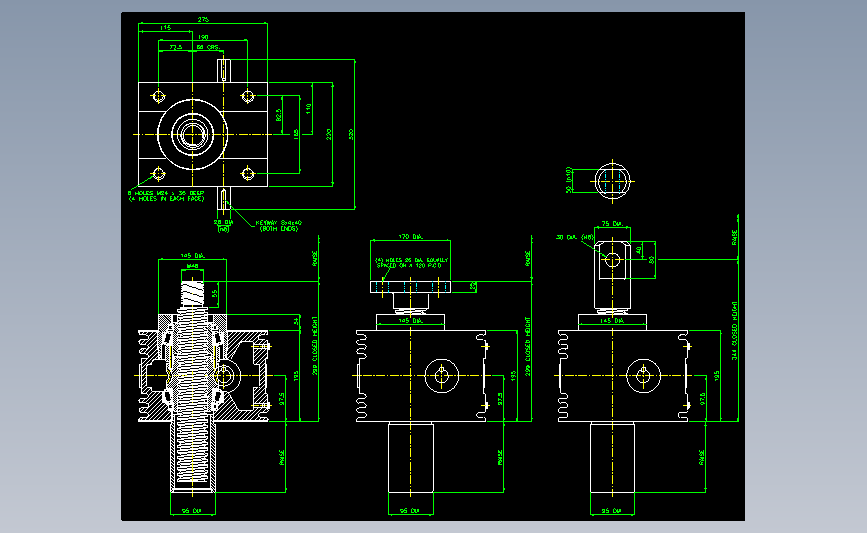Image resolution: width=867 pixels, height=533 pixels.
Task: Pick bottom diameter label under middle view
Action: (x=410, y=511)
